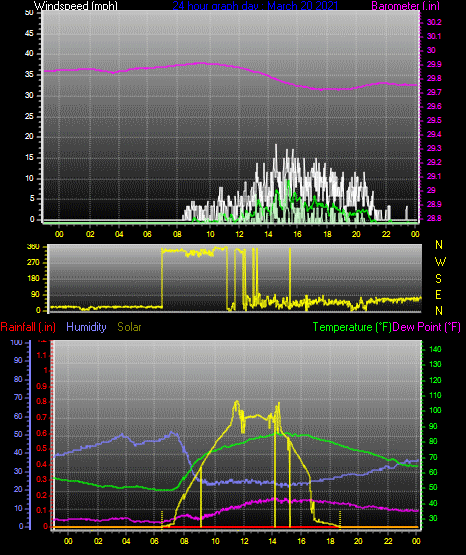Click the 0.5 rainfall scale value
The width and height of the screenshot is (466, 555).
[42, 448]
